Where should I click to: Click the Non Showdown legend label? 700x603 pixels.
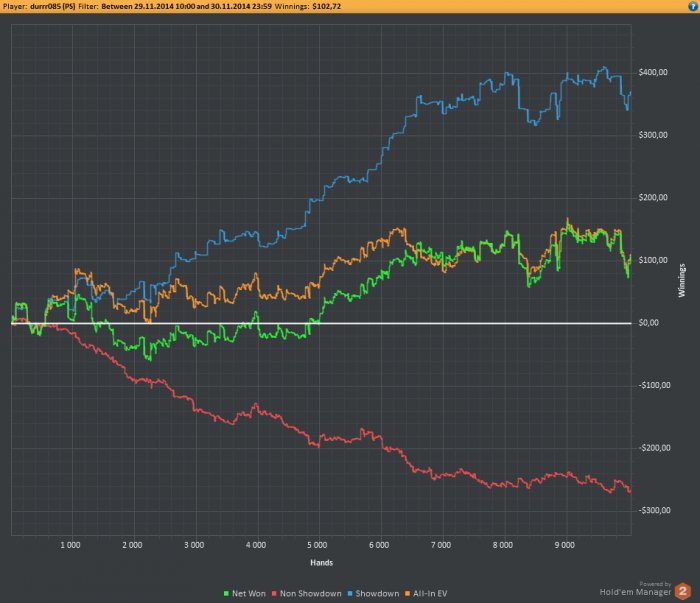[x=311, y=594]
